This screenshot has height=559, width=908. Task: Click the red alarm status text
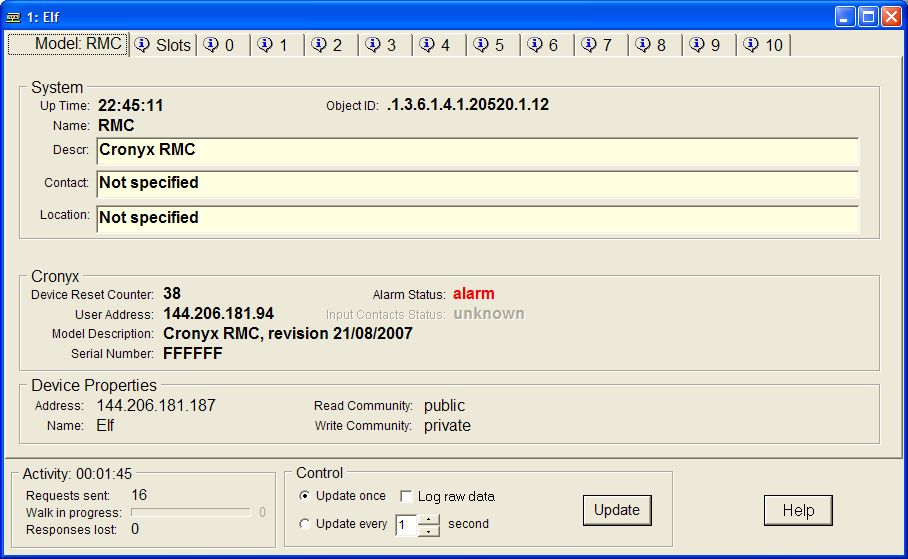474,294
